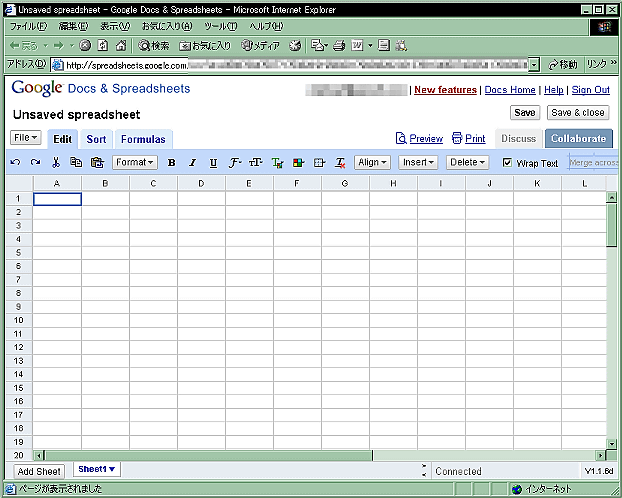This screenshot has height=498, width=622.
Task: Open the cell background color icon
Action: [298, 163]
